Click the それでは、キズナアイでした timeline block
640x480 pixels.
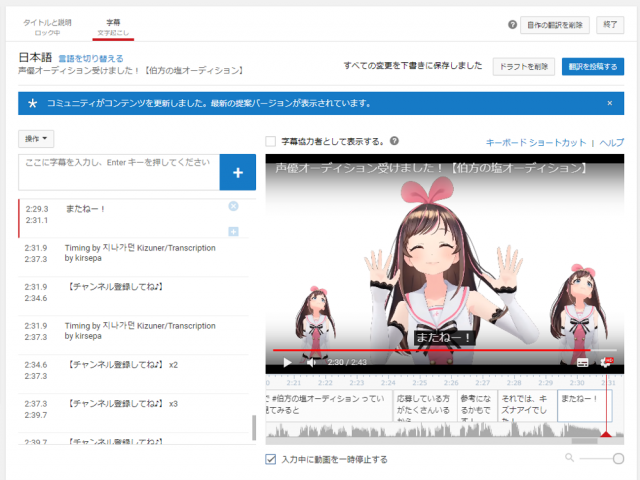point(527,406)
